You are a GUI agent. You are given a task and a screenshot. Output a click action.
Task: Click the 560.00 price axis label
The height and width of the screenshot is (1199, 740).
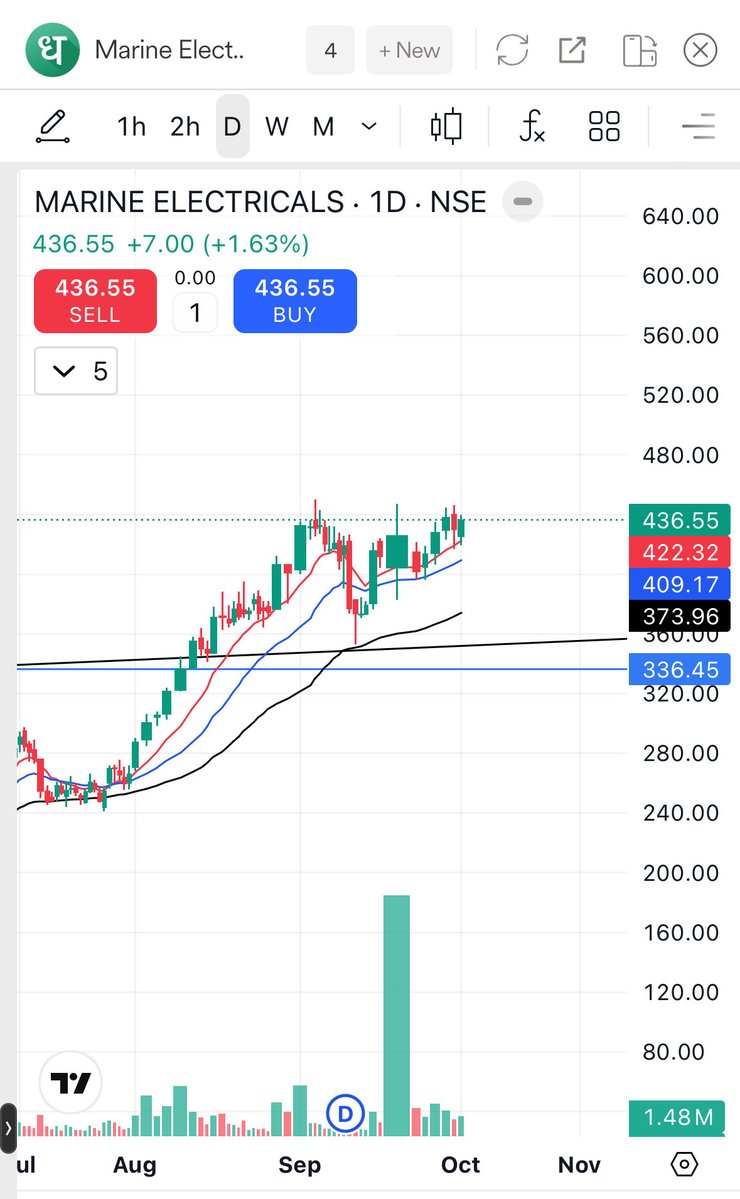tap(680, 336)
